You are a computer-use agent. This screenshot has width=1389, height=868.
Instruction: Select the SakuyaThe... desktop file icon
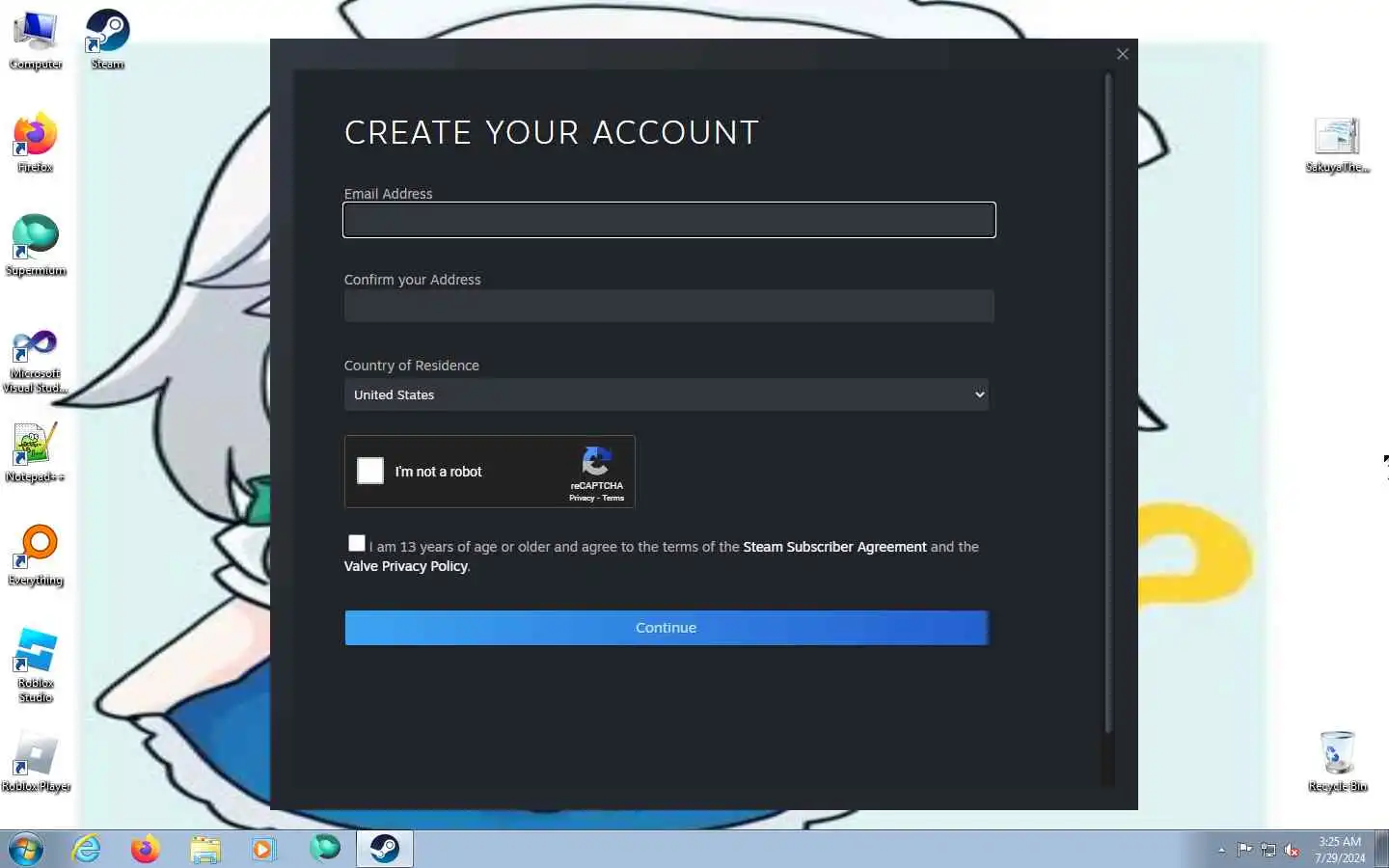1337,145
